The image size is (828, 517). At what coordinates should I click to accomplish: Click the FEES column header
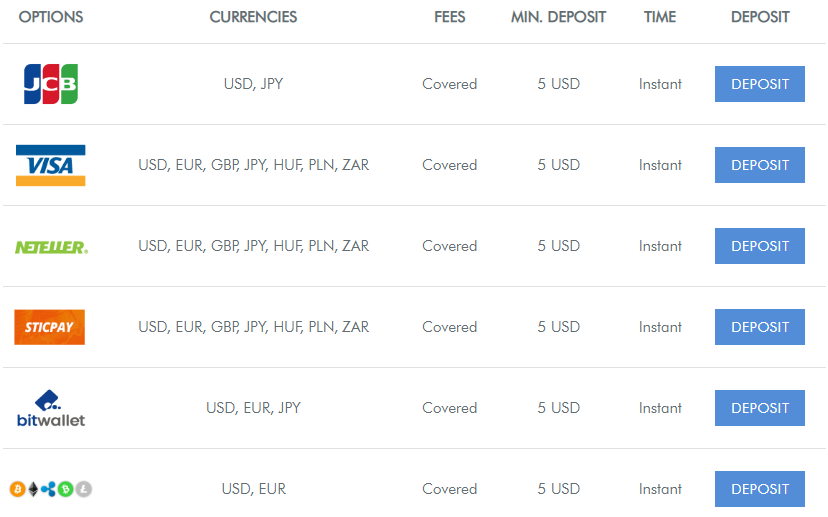[x=449, y=17]
